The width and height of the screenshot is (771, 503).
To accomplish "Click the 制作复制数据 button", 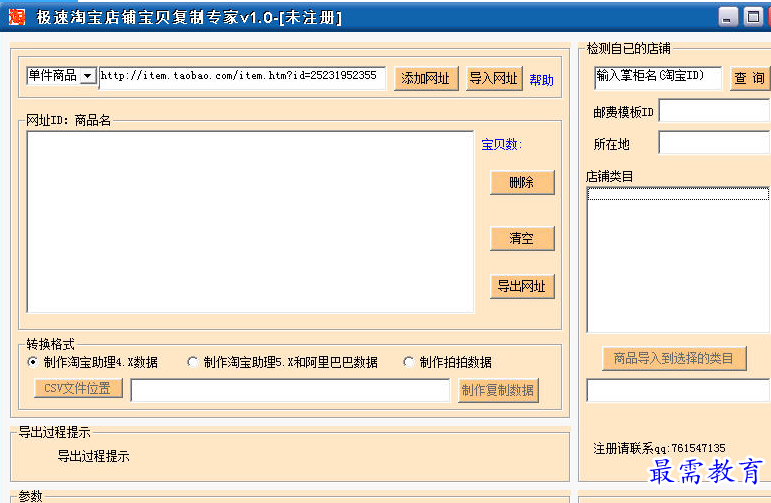I will [x=498, y=390].
